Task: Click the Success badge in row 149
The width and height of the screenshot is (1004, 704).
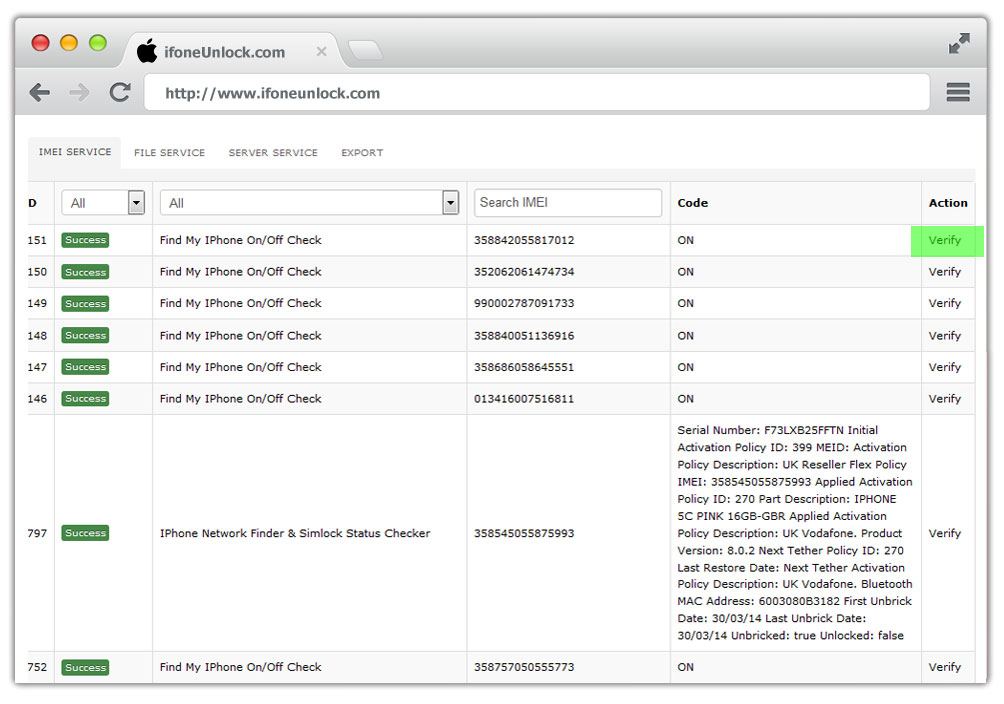Action: 85,303
